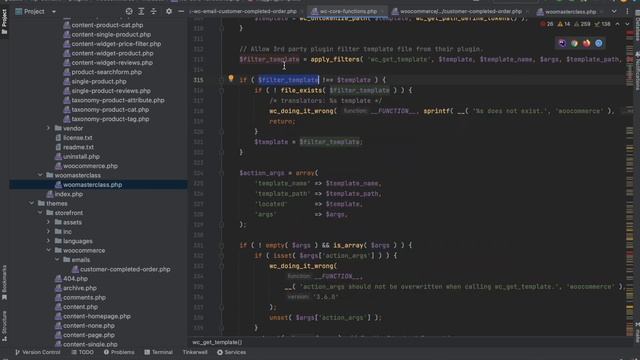The height and width of the screenshot is (360, 640).
Task: Select content-homepage.php file
Action: click(97, 316)
